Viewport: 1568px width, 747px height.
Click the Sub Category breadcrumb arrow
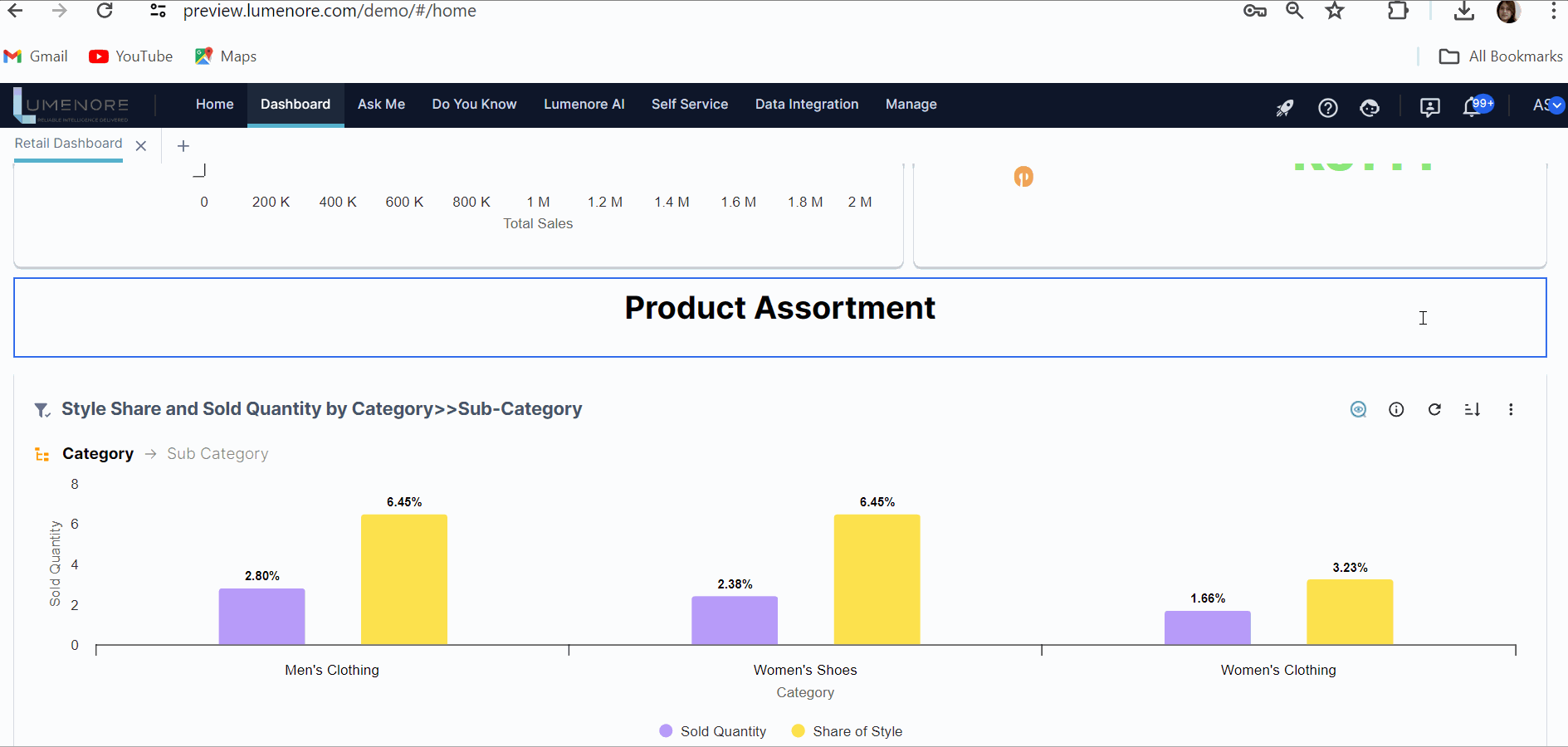150,454
